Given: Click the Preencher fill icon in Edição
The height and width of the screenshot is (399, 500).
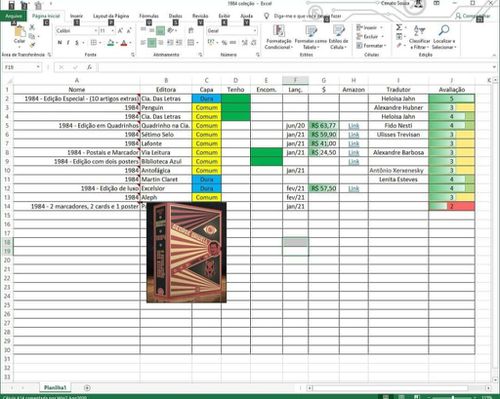Looking at the screenshot, I should coord(399,36).
